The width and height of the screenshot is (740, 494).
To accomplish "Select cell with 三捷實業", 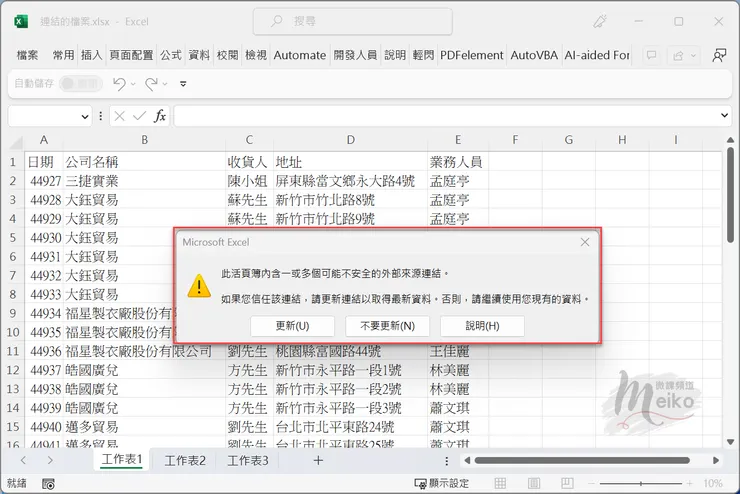I will [144, 181].
